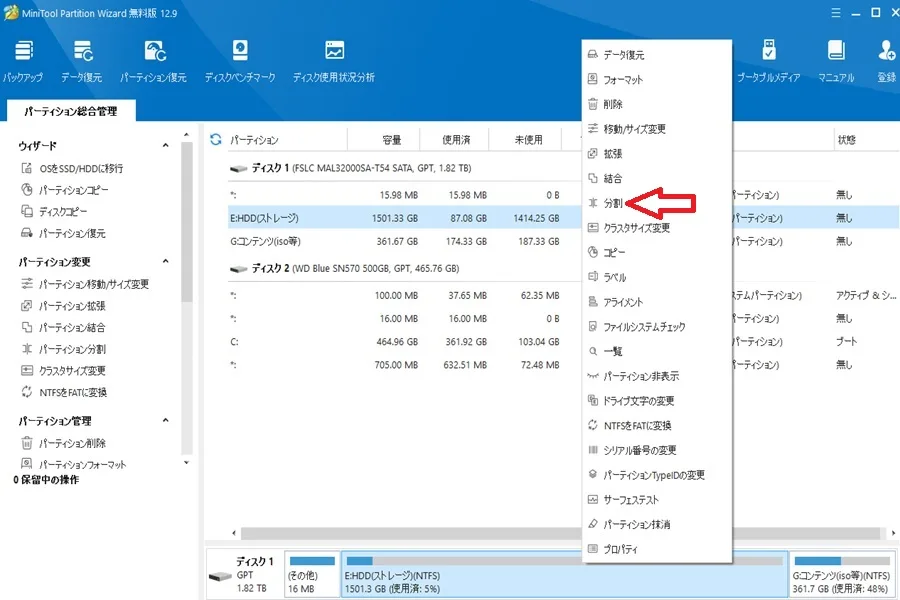Choose アライメント in context menu
Screen dimensions: 900x600
657,302
